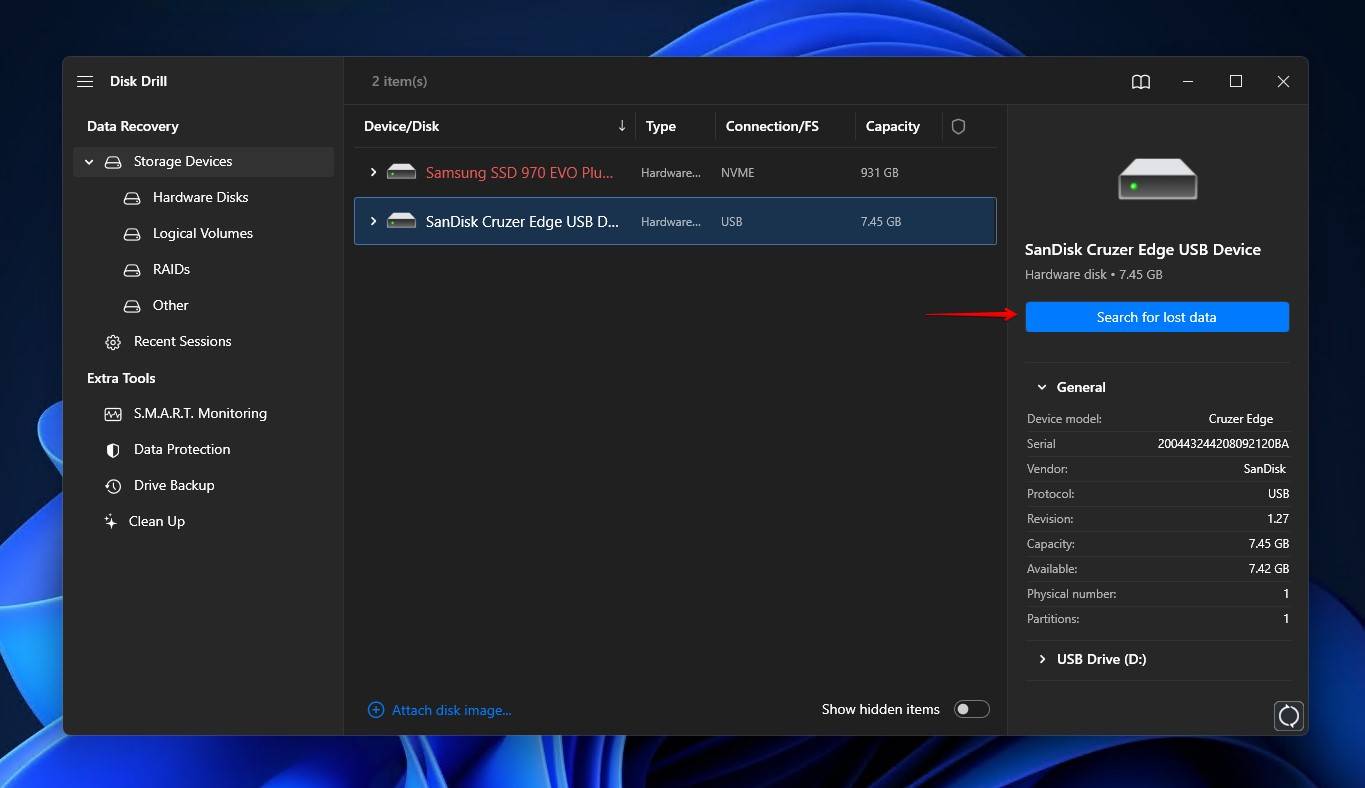Click the S.M.A.R.T. Monitoring pulse icon
Image resolution: width=1365 pixels, height=788 pixels.
tap(113, 414)
